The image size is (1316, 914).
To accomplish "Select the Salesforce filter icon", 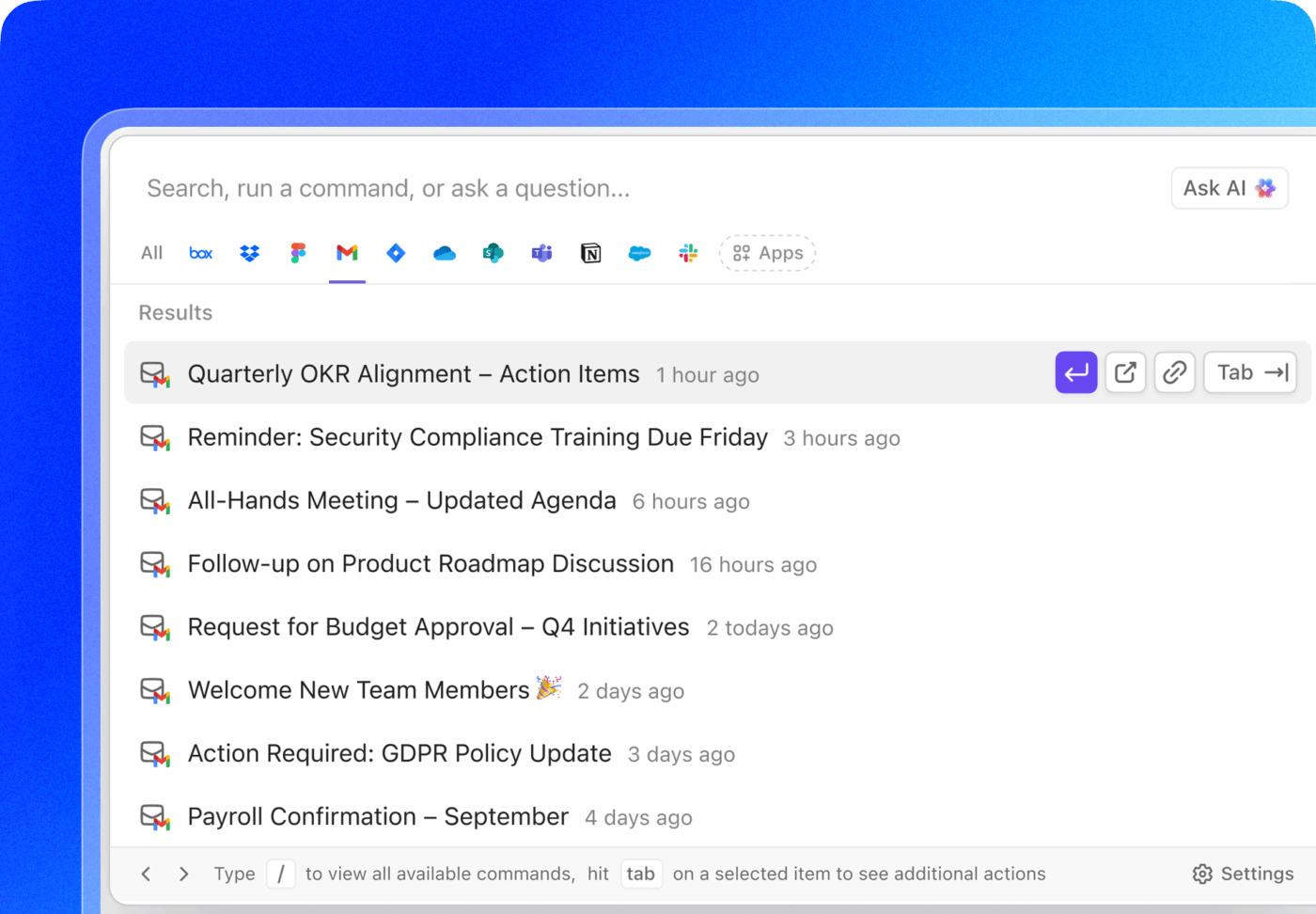I will point(640,253).
